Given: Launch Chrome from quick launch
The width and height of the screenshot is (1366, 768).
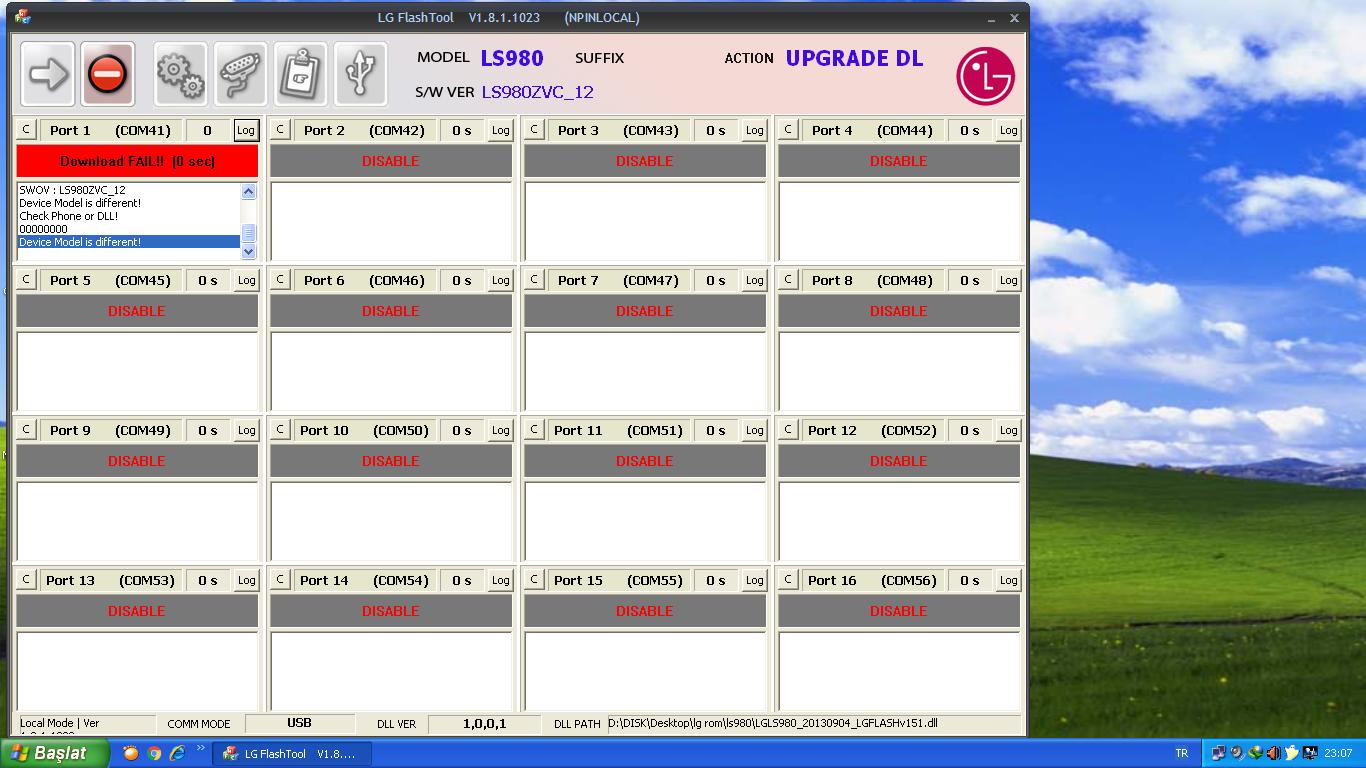Looking at the screenshot, I should [x=154, y=753].
